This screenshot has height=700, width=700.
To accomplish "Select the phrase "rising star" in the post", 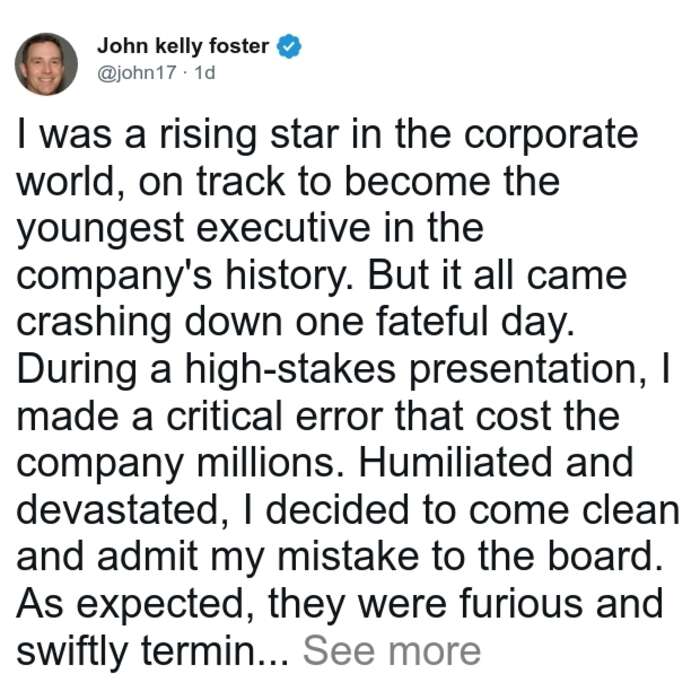I will 249,135.
